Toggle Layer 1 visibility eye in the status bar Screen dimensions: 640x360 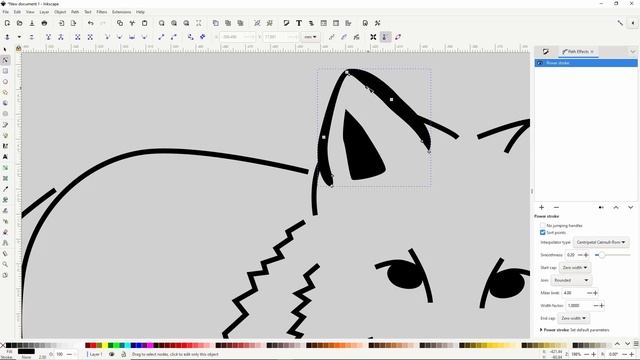tap(111, 354)
